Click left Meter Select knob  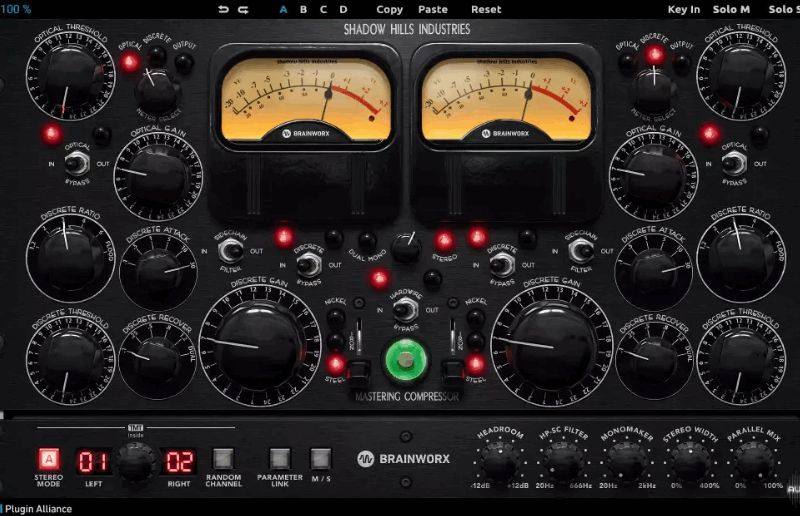click(158, 93)
